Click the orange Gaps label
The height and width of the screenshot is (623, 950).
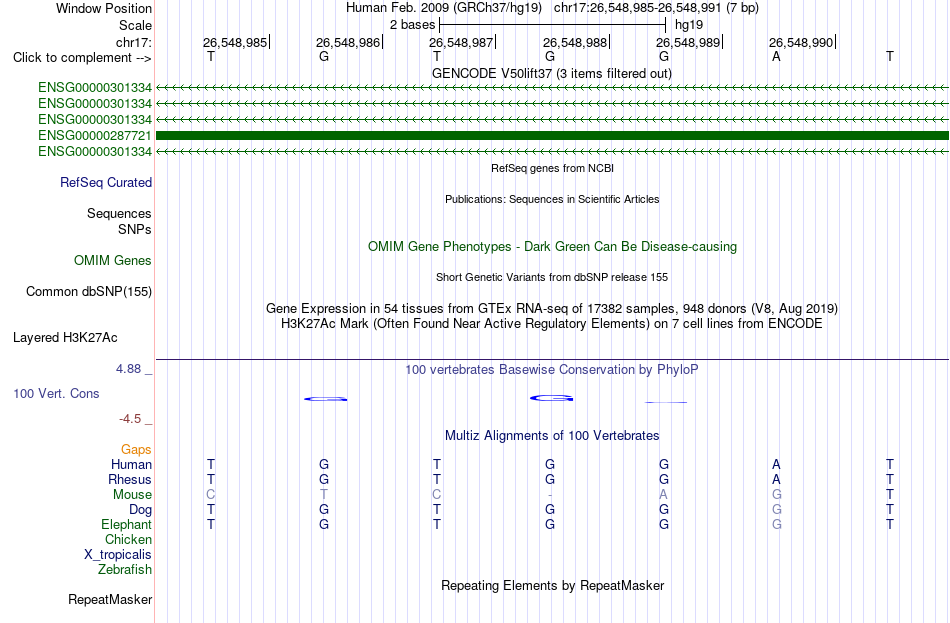click(x=136, y=449)
